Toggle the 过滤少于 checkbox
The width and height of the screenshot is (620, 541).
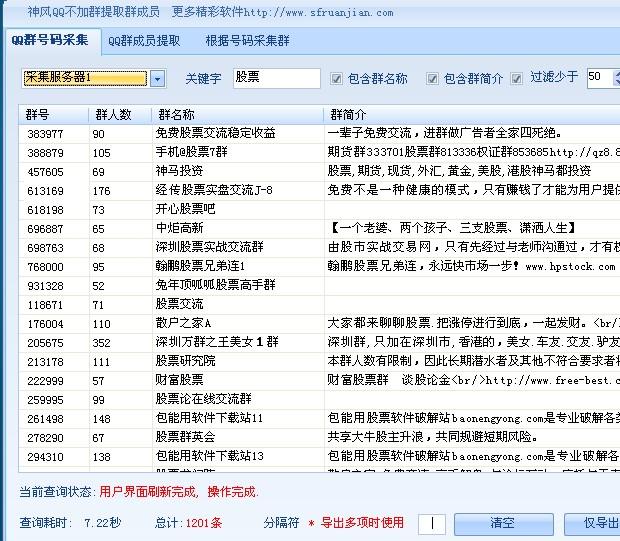(516, 78)
